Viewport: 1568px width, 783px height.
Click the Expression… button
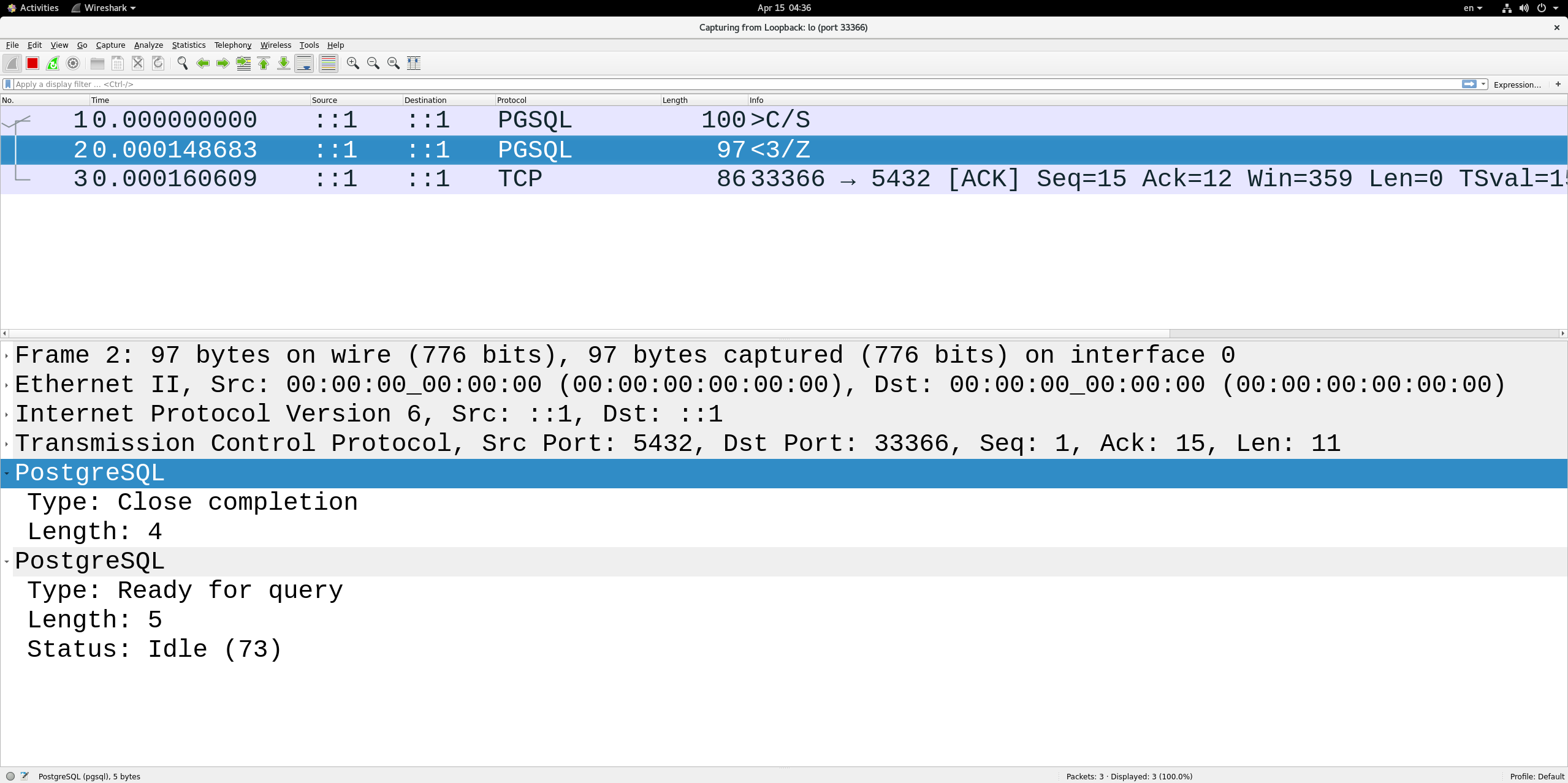pos(1517,85)
